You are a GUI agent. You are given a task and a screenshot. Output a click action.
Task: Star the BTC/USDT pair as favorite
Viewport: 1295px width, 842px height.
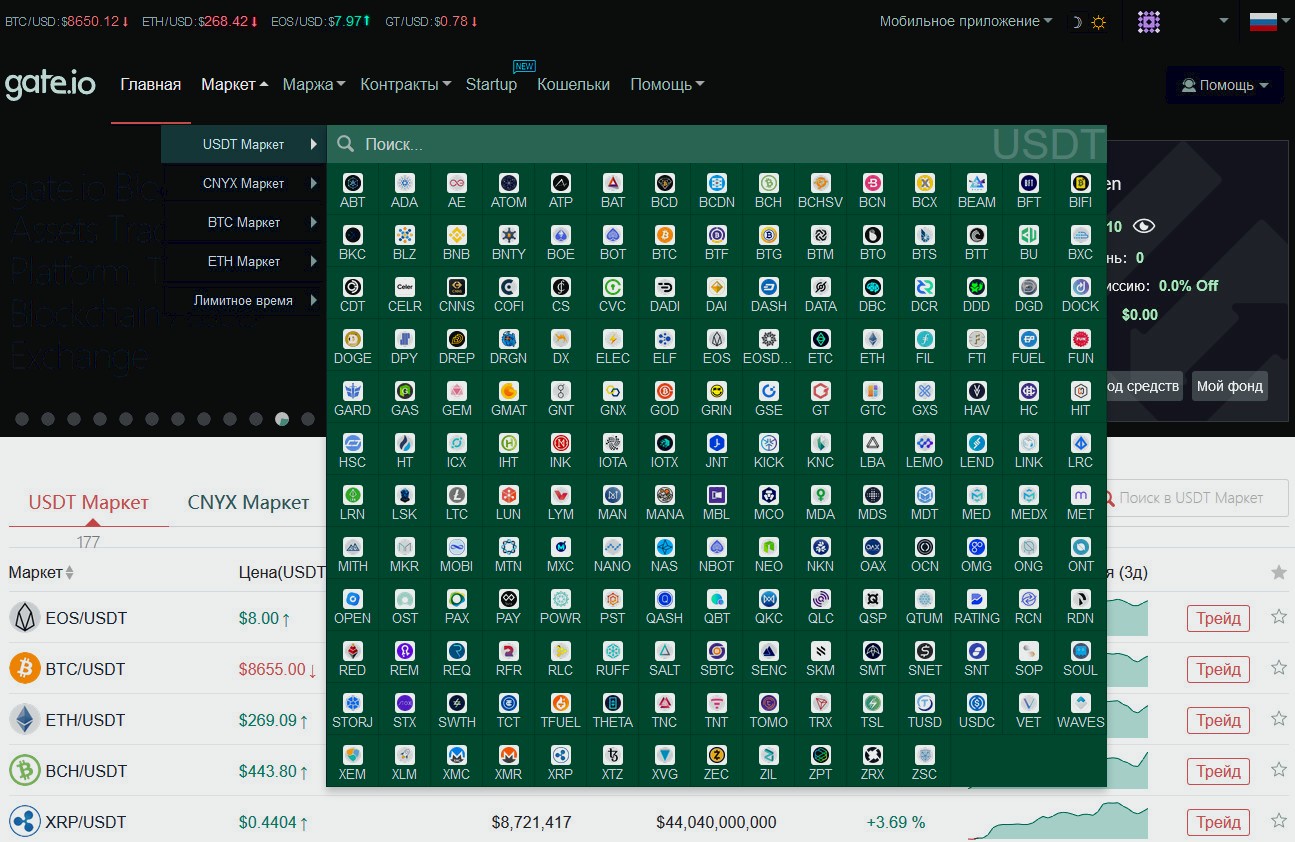[1278, 668]
